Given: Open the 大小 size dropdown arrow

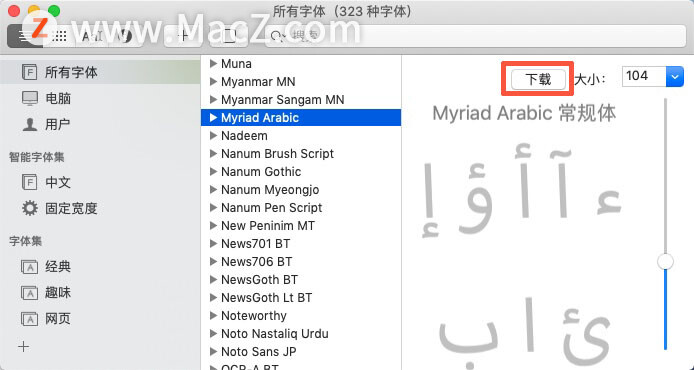Looking at the screenshot, I should [x=675, y=77].
